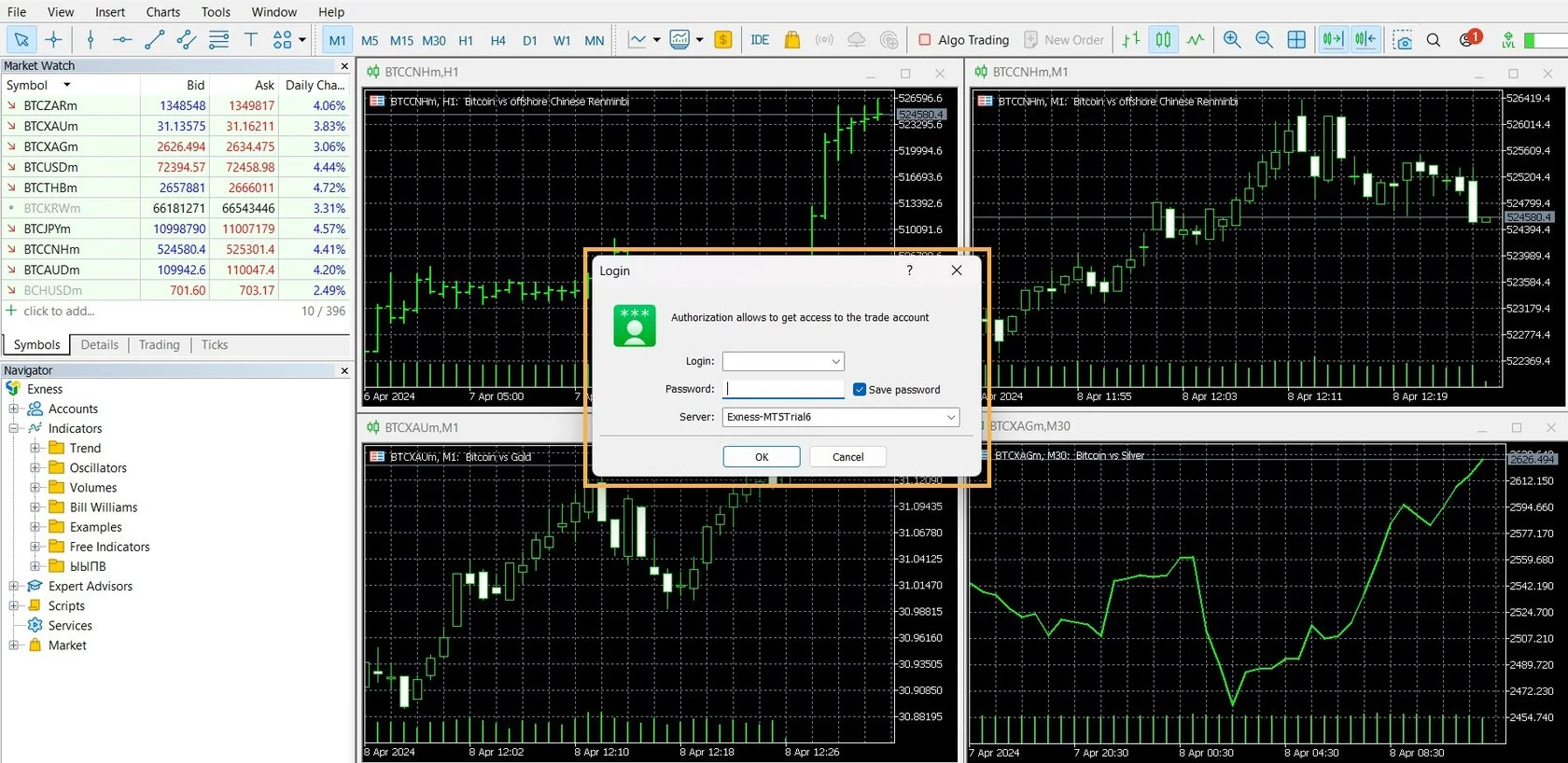Toggle the Save password checkbox

tap(860, 389)
